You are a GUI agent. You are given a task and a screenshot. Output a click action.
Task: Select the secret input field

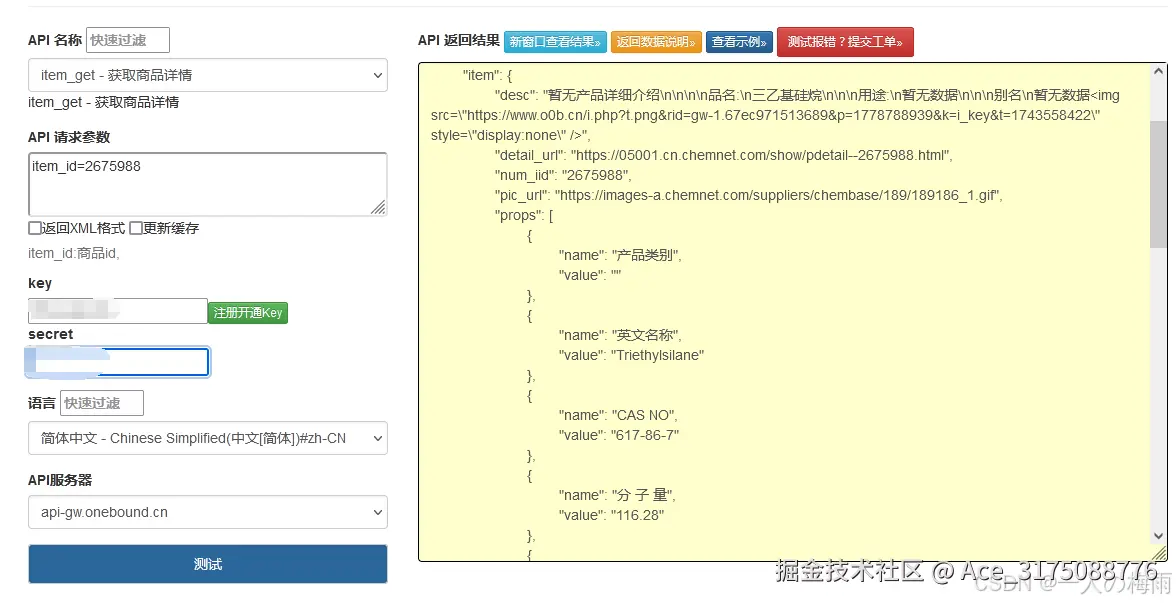pos(117,361)
